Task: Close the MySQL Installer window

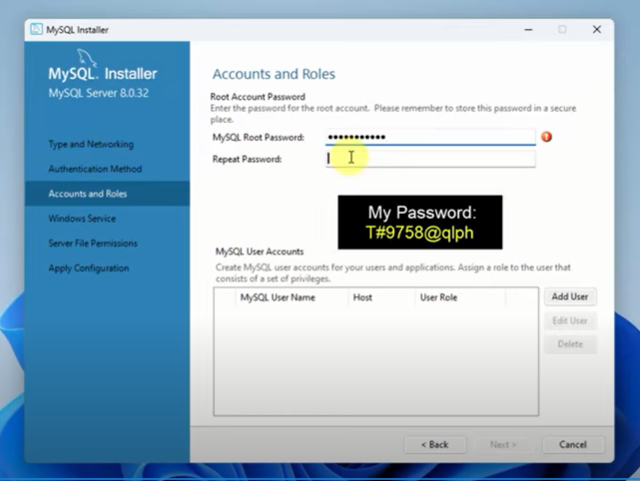Action: pyautogui.click(x=597, y=29)
